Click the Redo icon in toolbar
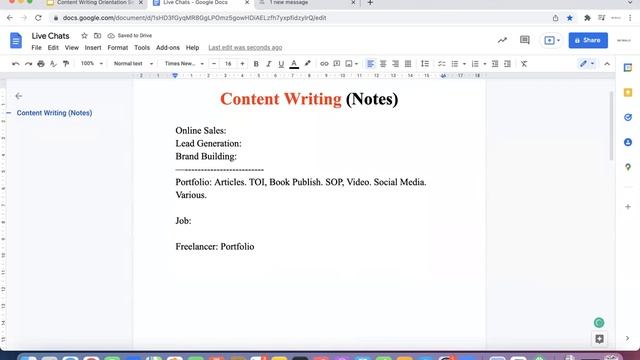The width and height of the screenshot is (640, 360). pyautogui.click(x=28, y=64)
